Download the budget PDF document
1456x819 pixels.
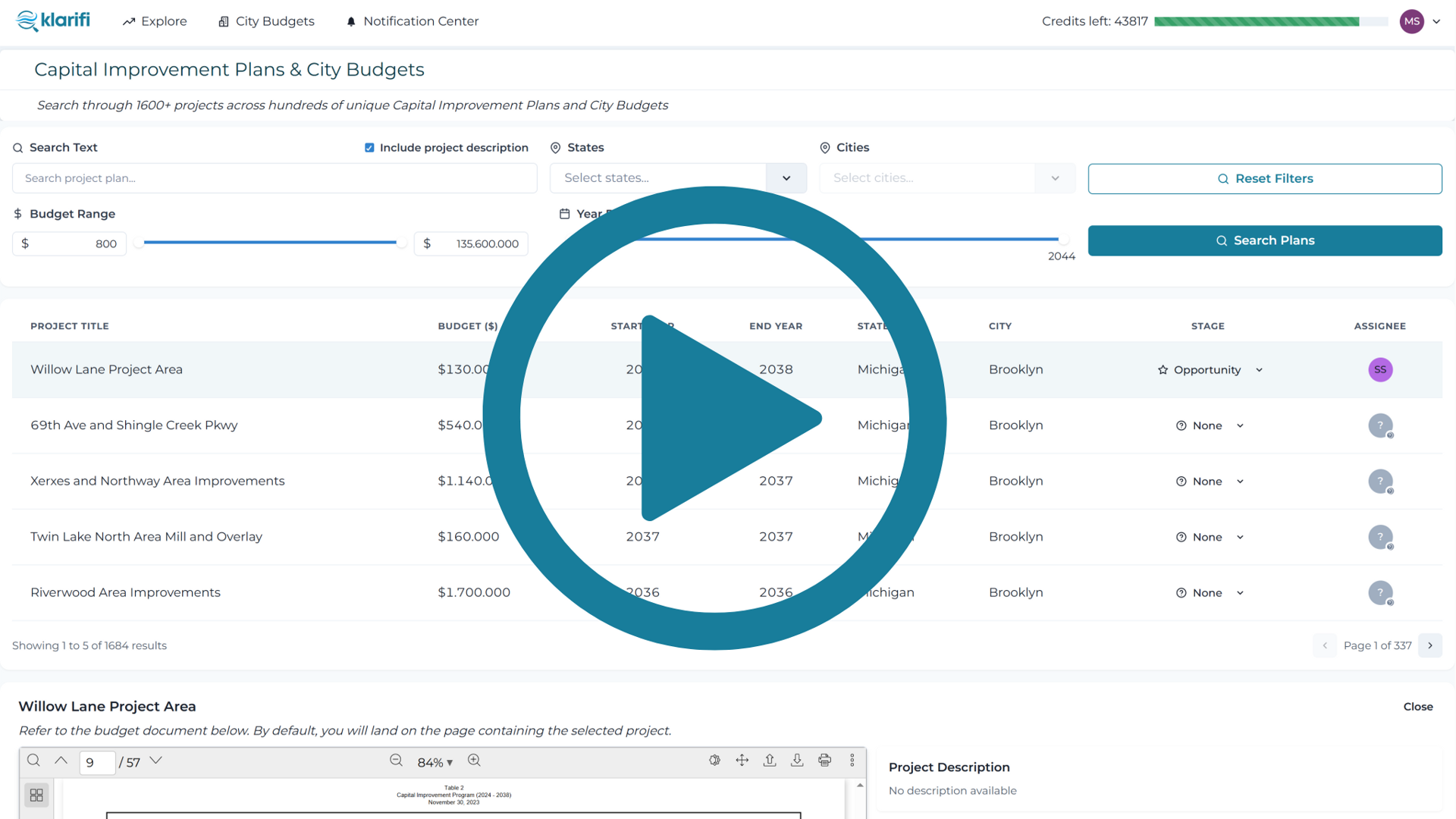click(797, 761)
